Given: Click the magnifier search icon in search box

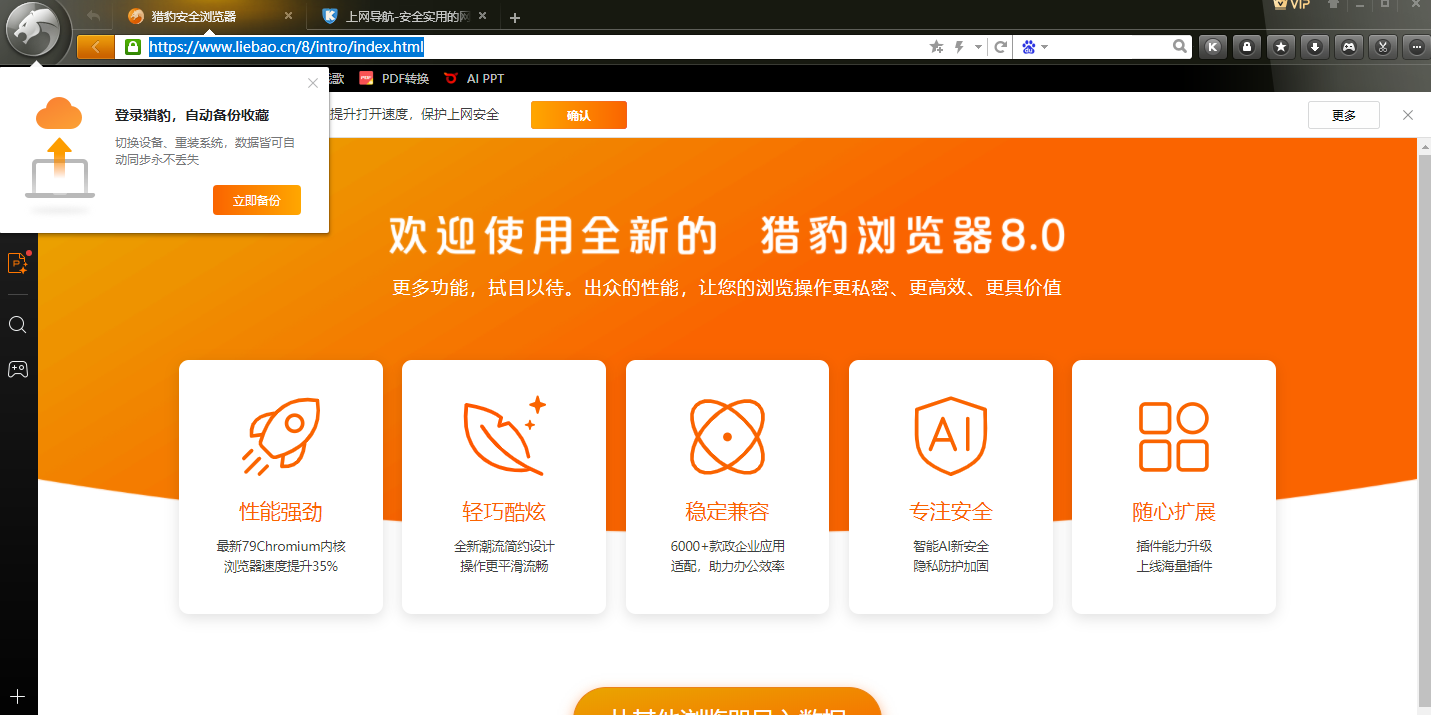Looking at the screenshot, I should (1180, 47).
